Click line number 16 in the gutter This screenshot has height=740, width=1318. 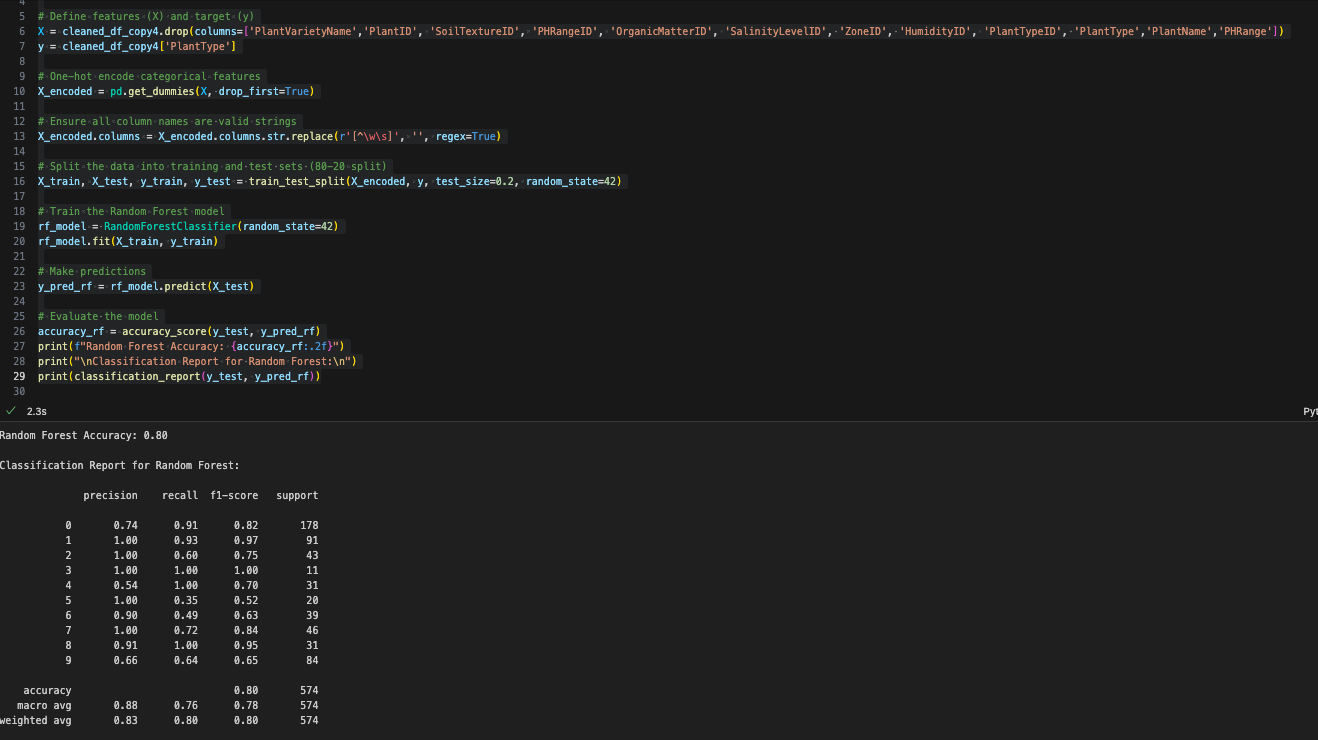[20, 181]
